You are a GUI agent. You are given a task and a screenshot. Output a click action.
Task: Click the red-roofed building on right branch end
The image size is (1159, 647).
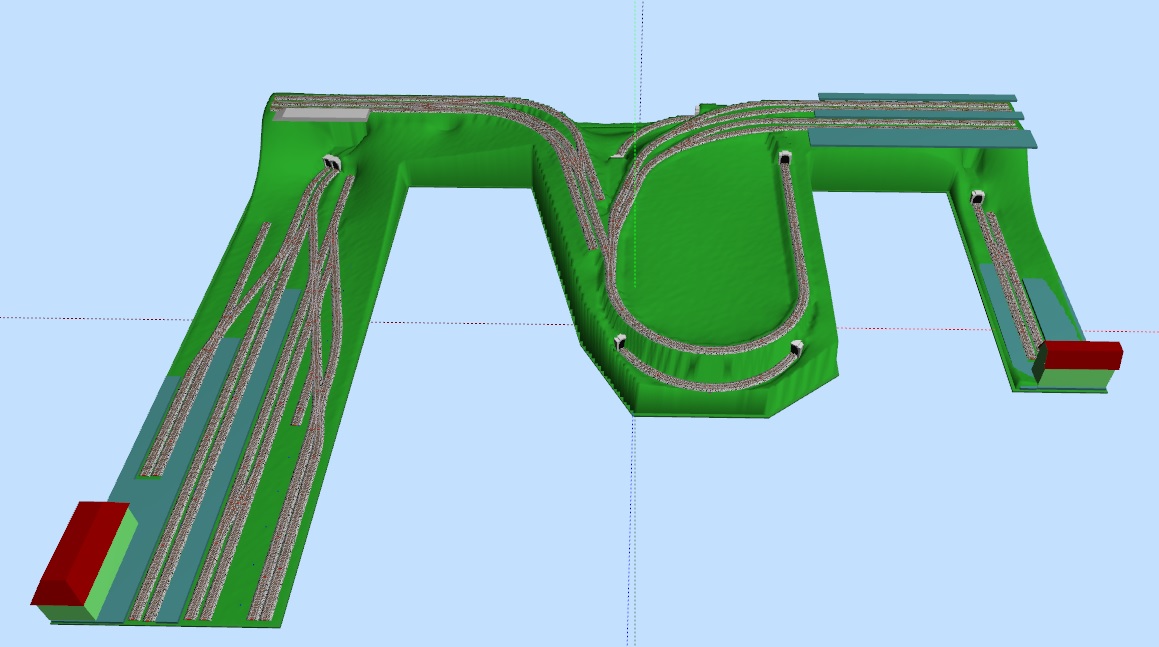(1083, 355)
